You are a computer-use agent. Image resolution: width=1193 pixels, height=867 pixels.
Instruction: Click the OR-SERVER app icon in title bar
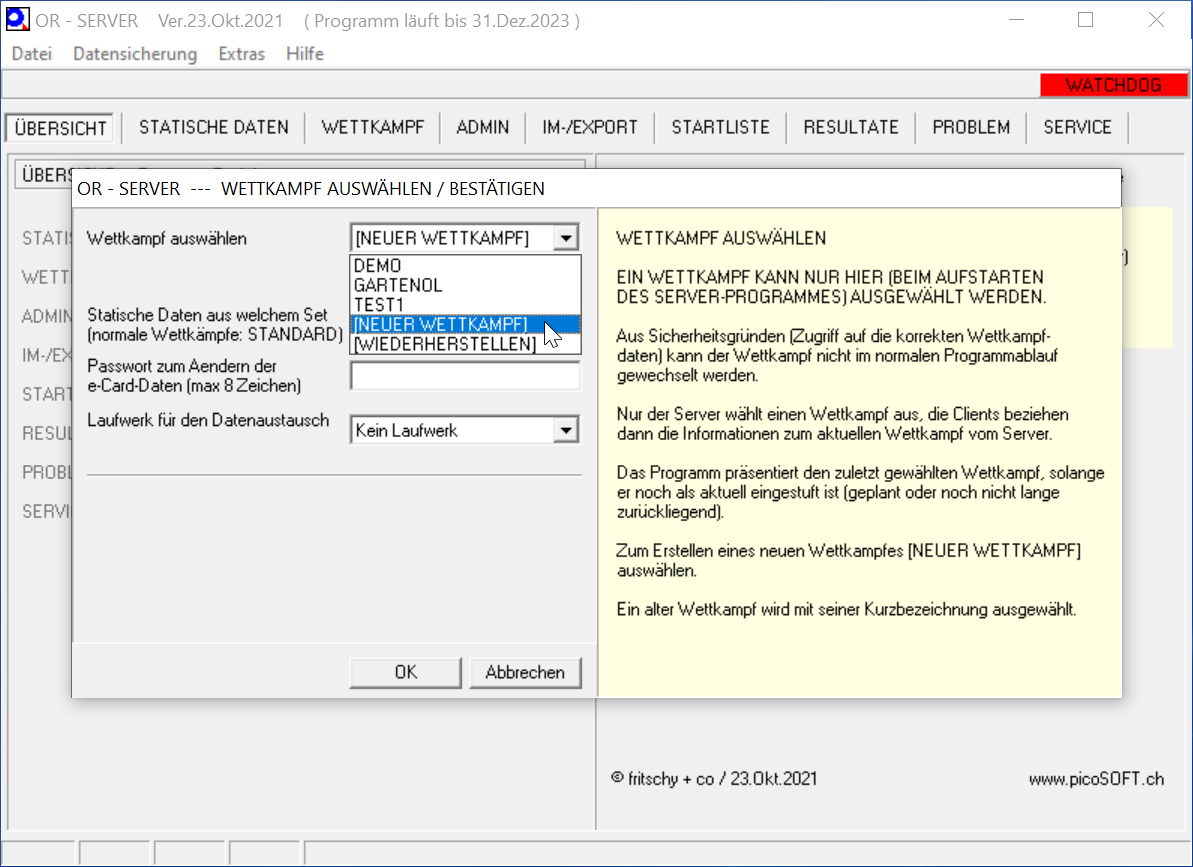[18, 20]
